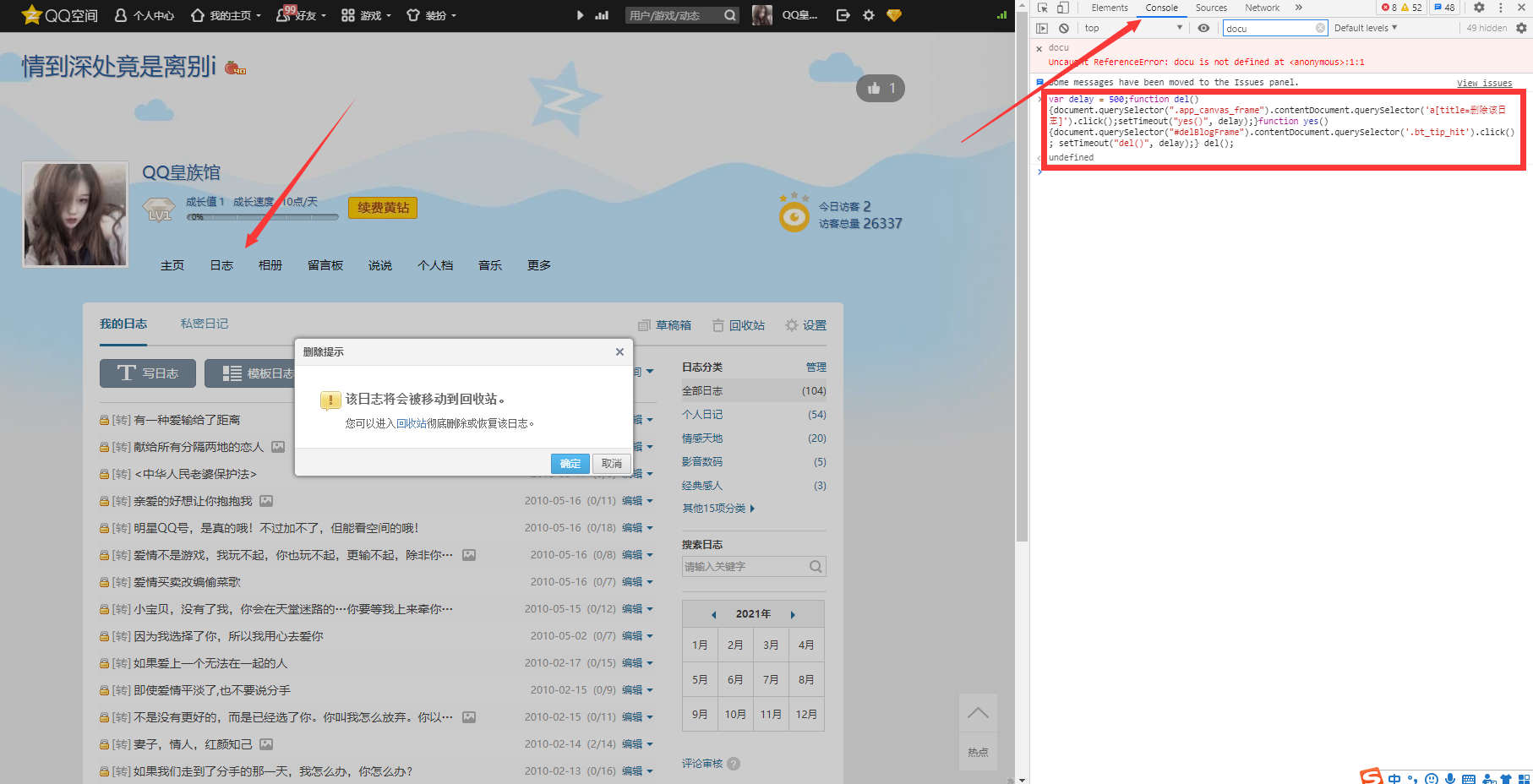Go to previous year in calendar
The image size is (1533, 784).
(x=713, y=614)
